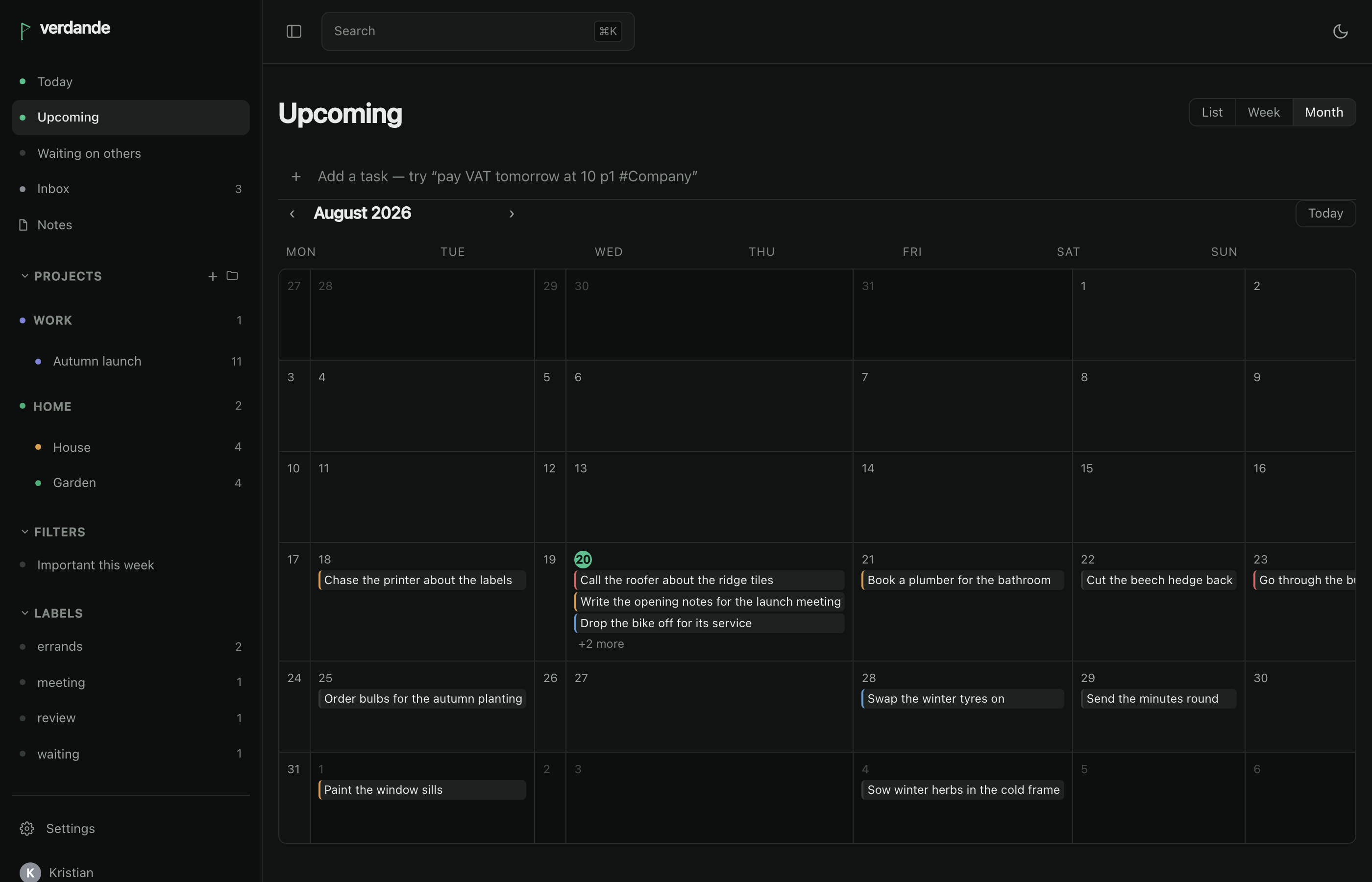Viewport: 1372px width, 882px height.
Task: Select the meeting label
Action: [130, 682]
